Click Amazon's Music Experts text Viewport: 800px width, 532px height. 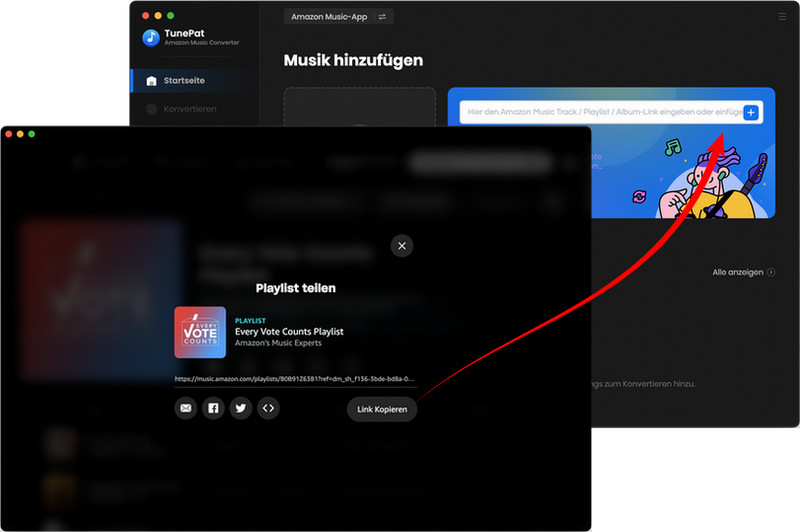click(278, 343)
